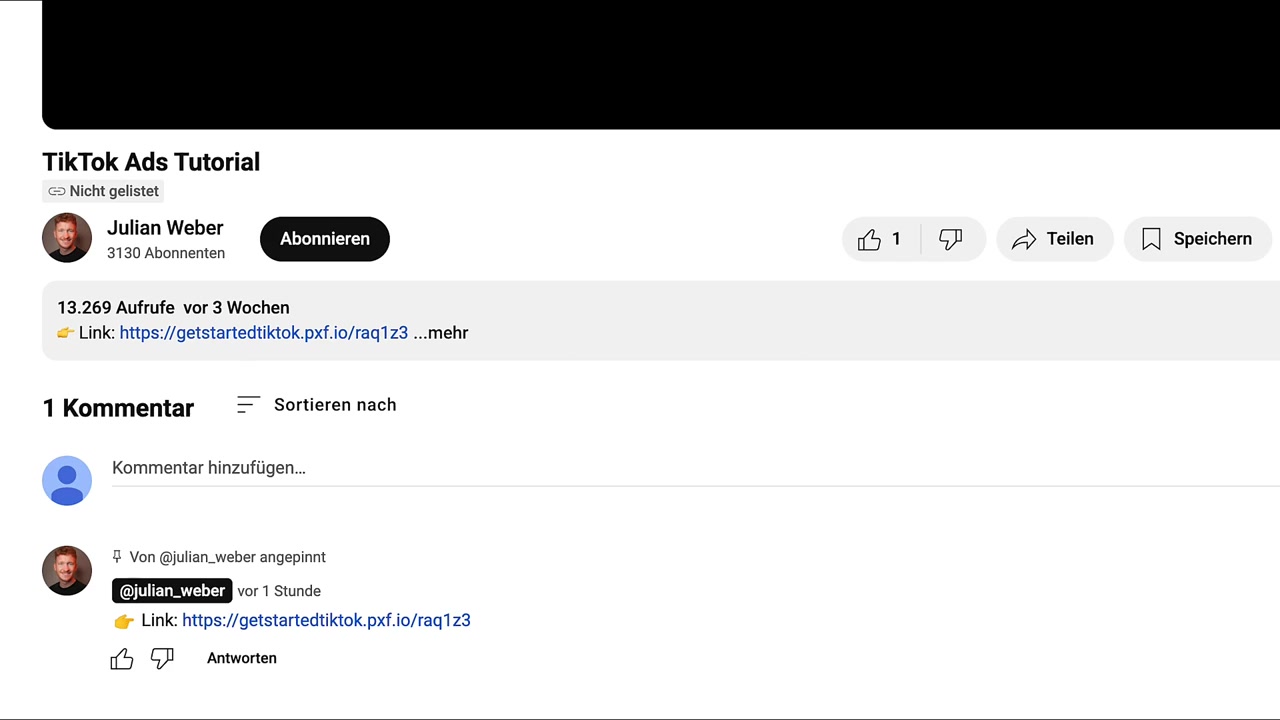
Task: Open the Teilen share dialog
Action: pos(1054,239)
